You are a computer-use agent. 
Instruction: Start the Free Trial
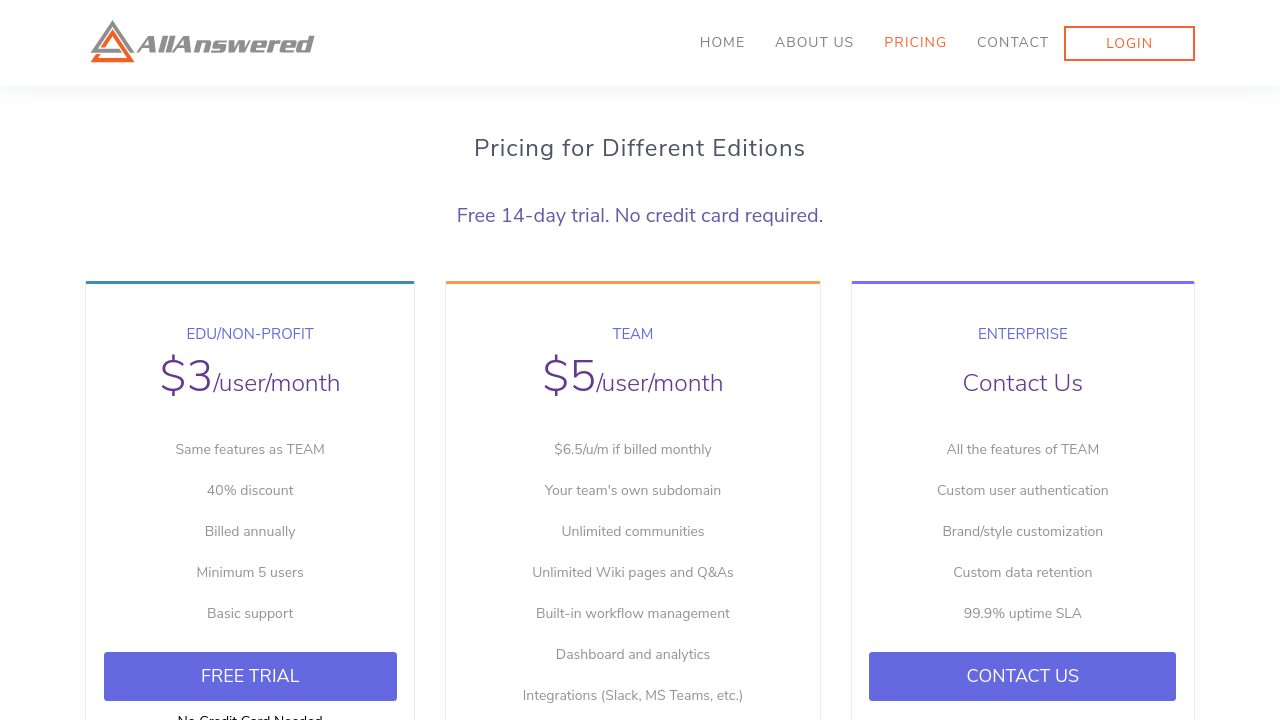click(x=250, y=676)
